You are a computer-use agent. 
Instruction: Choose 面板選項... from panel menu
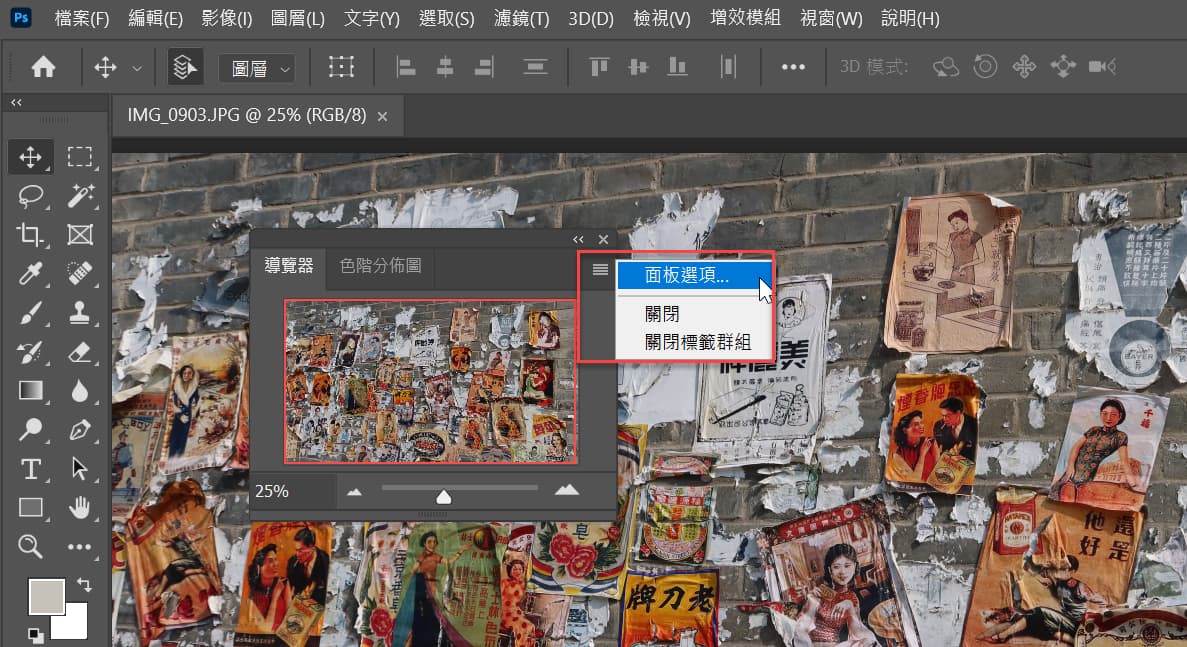[694, 275]
